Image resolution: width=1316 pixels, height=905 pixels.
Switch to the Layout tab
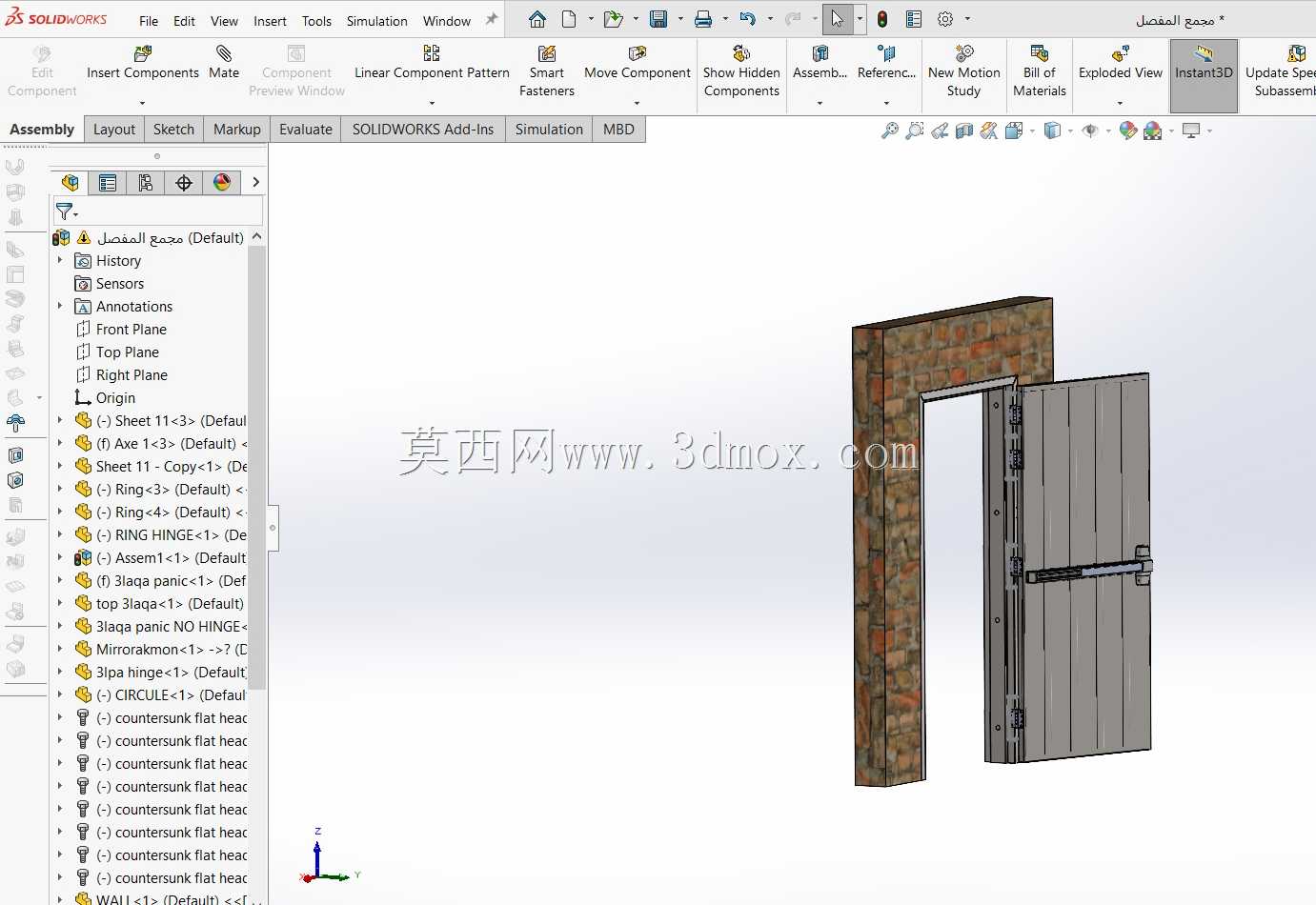tap(114, 130)
